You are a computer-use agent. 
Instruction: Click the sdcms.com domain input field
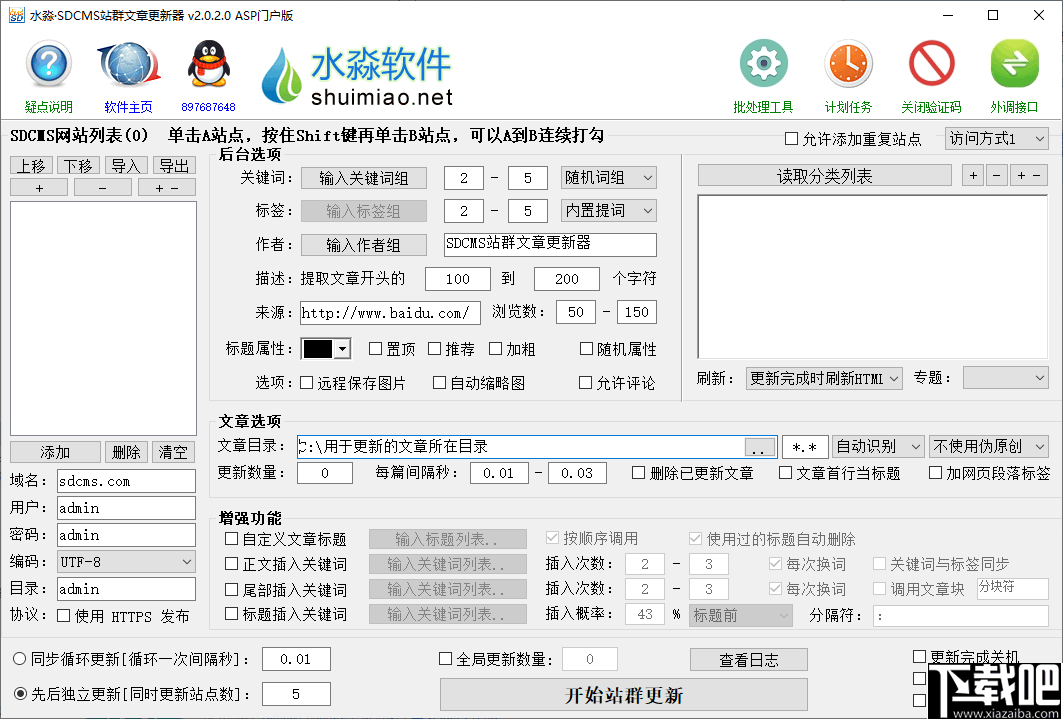[x=126, y=480]
